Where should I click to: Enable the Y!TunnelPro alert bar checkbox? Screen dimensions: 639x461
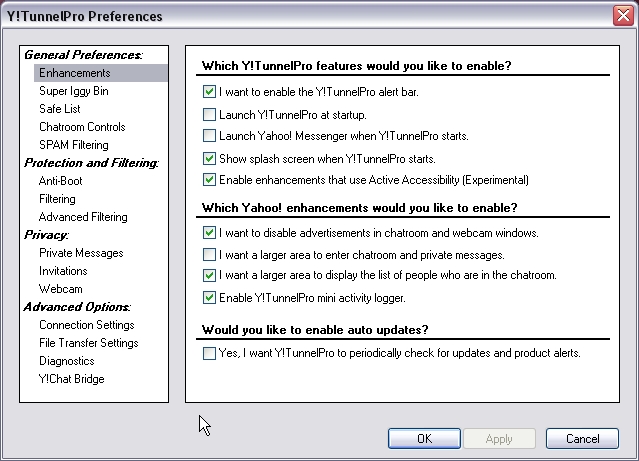(x=209, y=92)
